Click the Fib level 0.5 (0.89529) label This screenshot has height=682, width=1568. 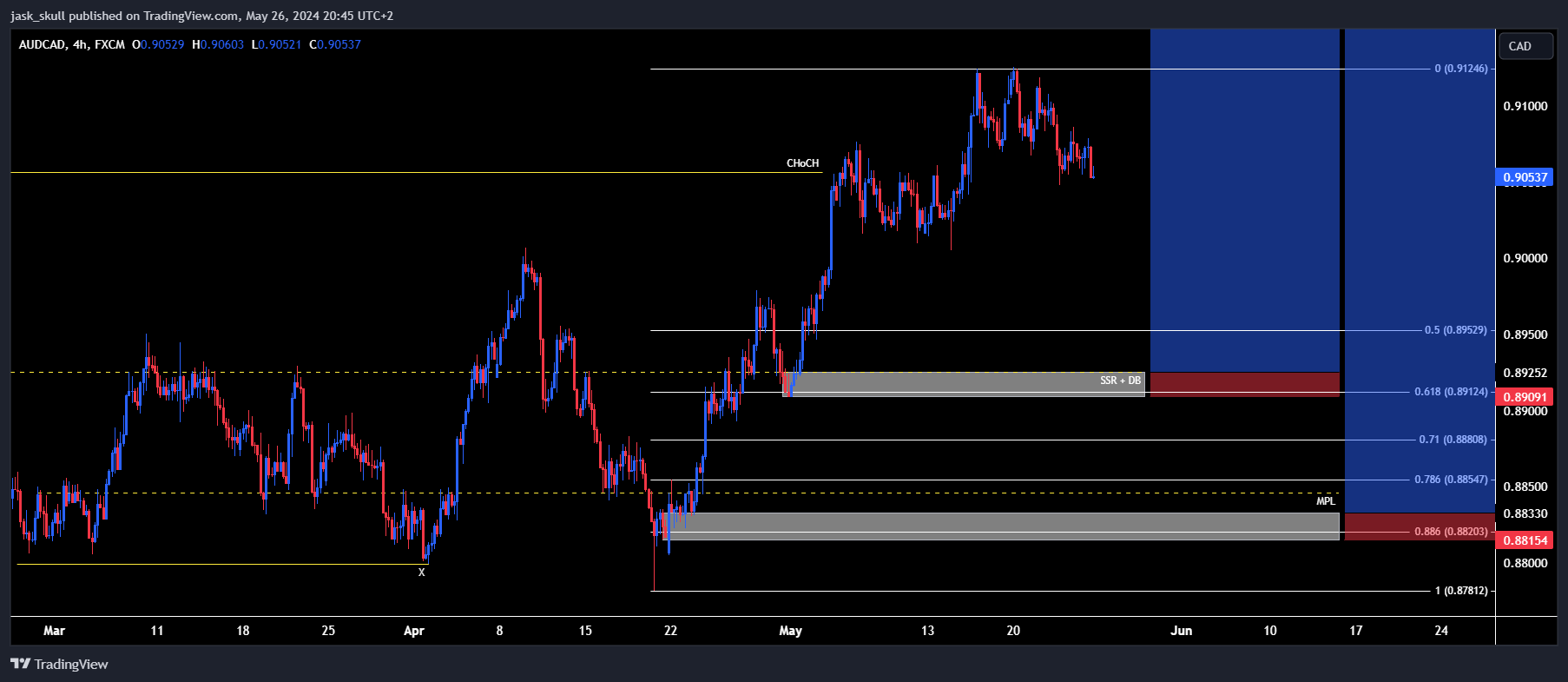(x=1456, y=330)
